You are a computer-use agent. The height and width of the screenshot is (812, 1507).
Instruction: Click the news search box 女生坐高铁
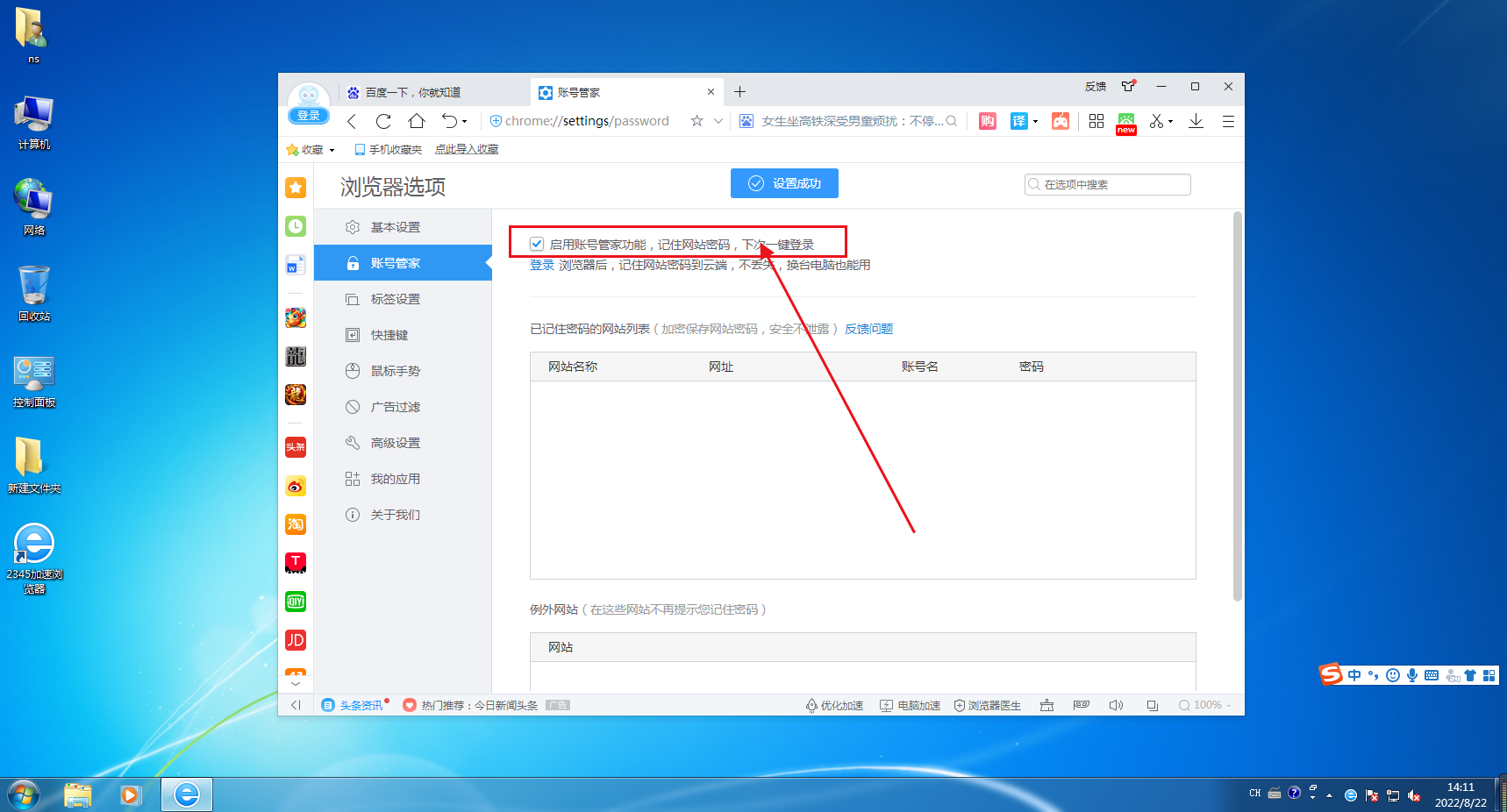coord(851,121)
